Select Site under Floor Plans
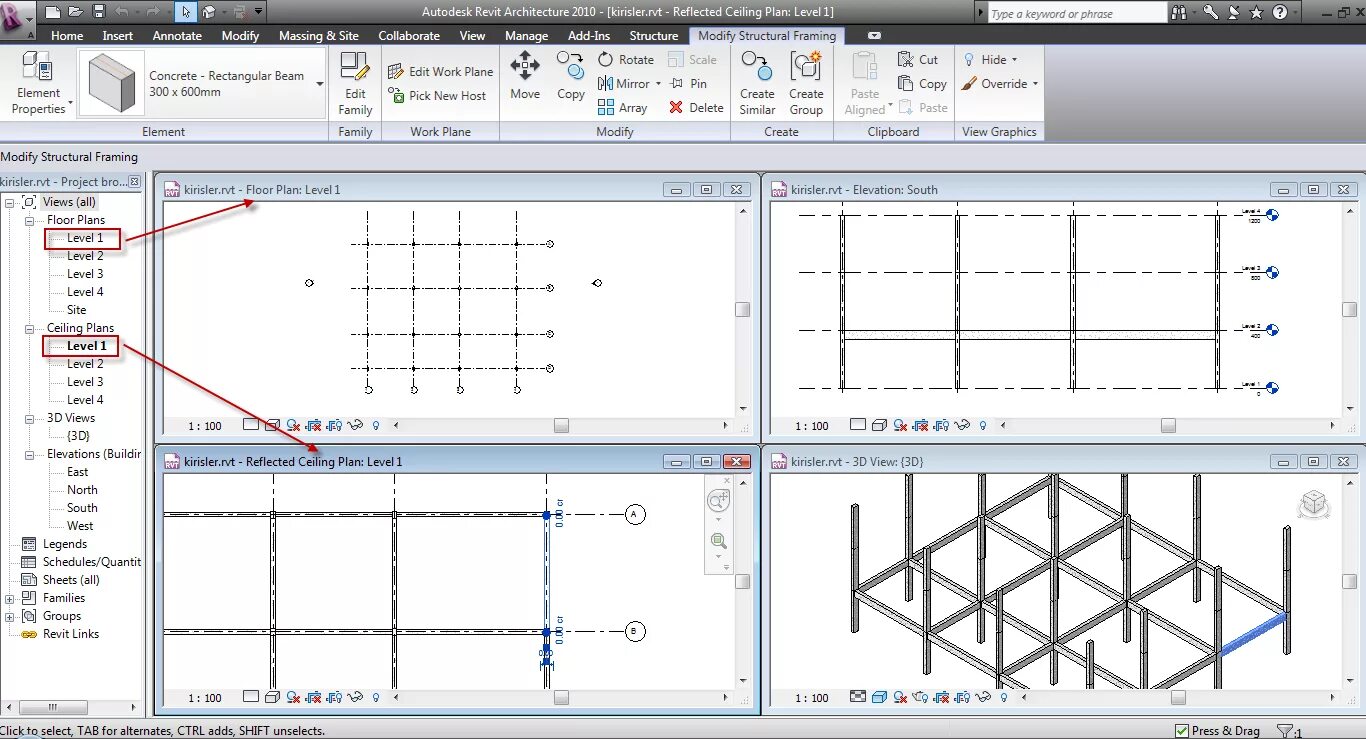 77,310
